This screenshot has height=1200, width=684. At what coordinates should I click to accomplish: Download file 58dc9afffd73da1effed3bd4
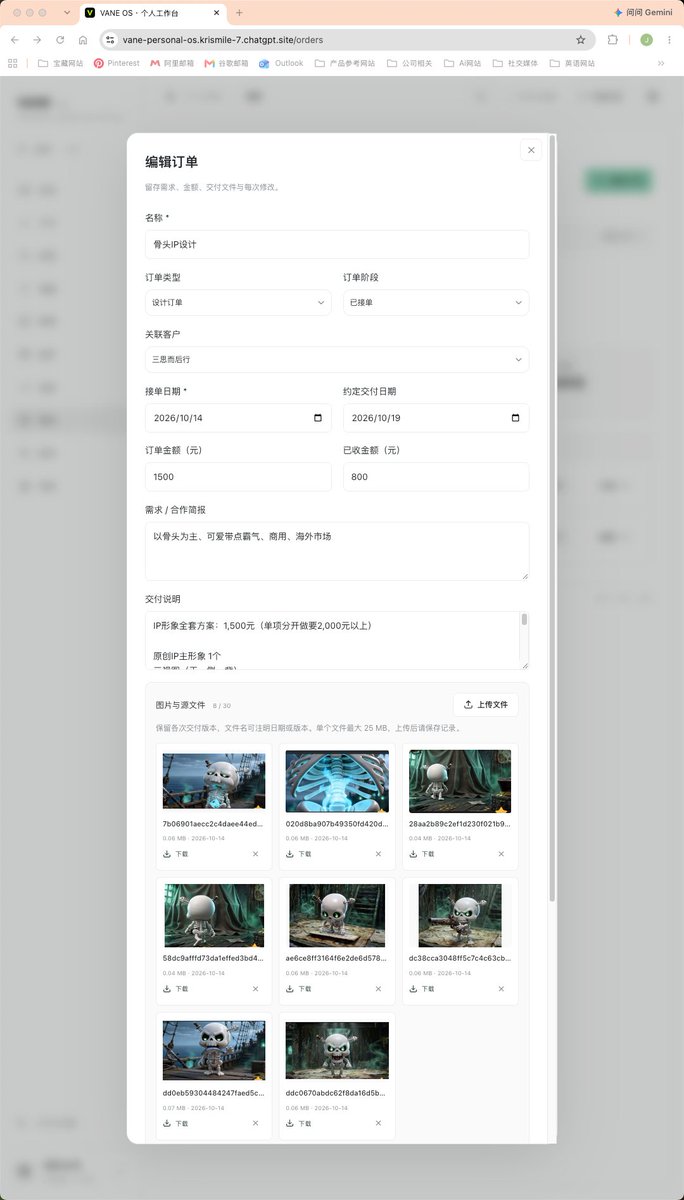176,989
